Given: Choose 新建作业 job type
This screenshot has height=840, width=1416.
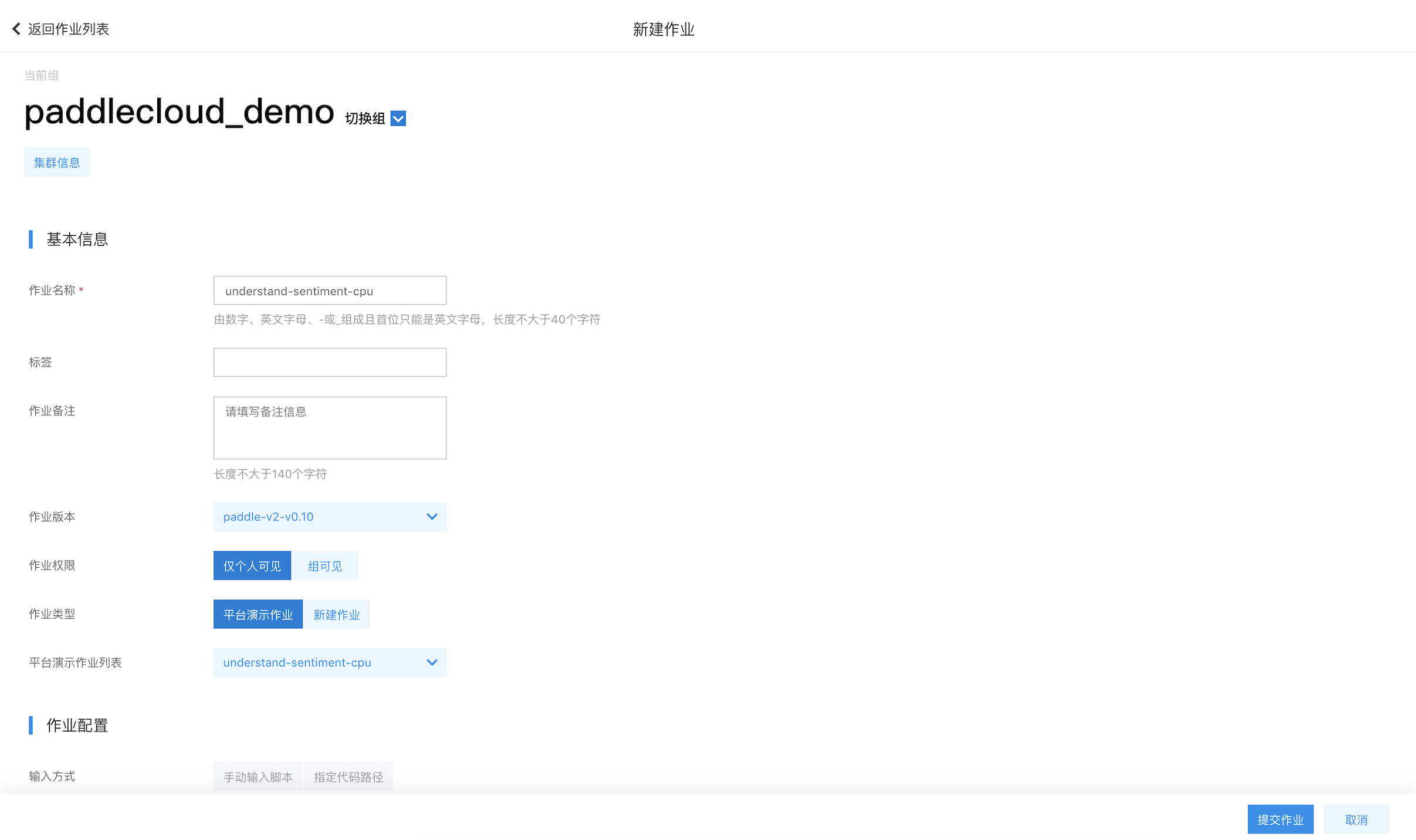Looking at the screenshot, I should point(336,614).
